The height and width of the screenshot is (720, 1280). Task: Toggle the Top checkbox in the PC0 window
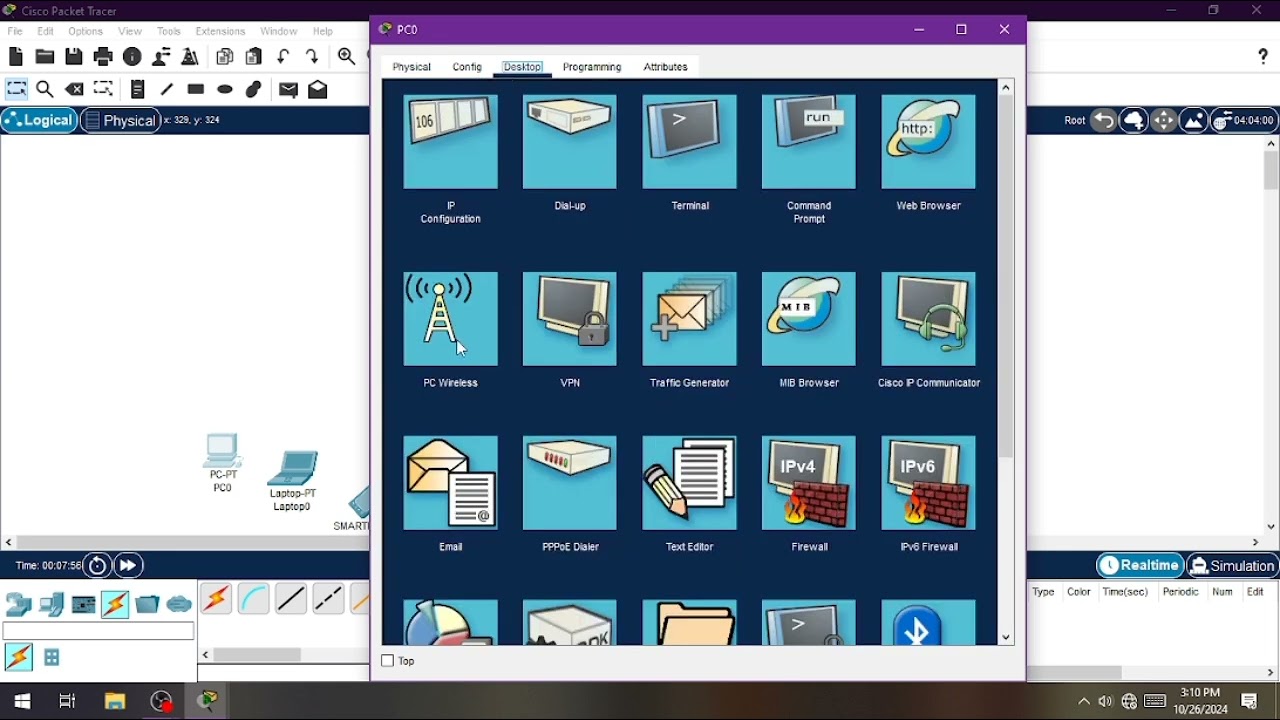pos(388,661)
